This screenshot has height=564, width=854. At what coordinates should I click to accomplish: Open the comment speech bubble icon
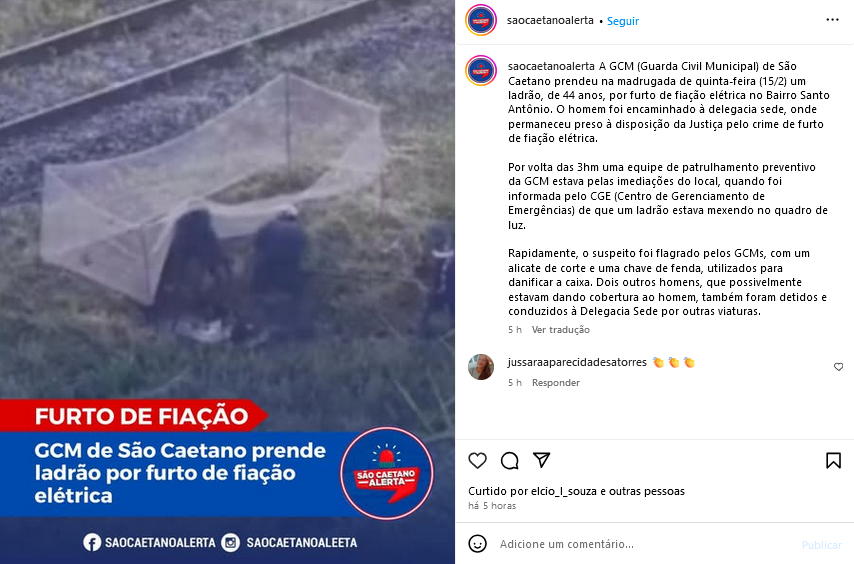coord(510,461)
